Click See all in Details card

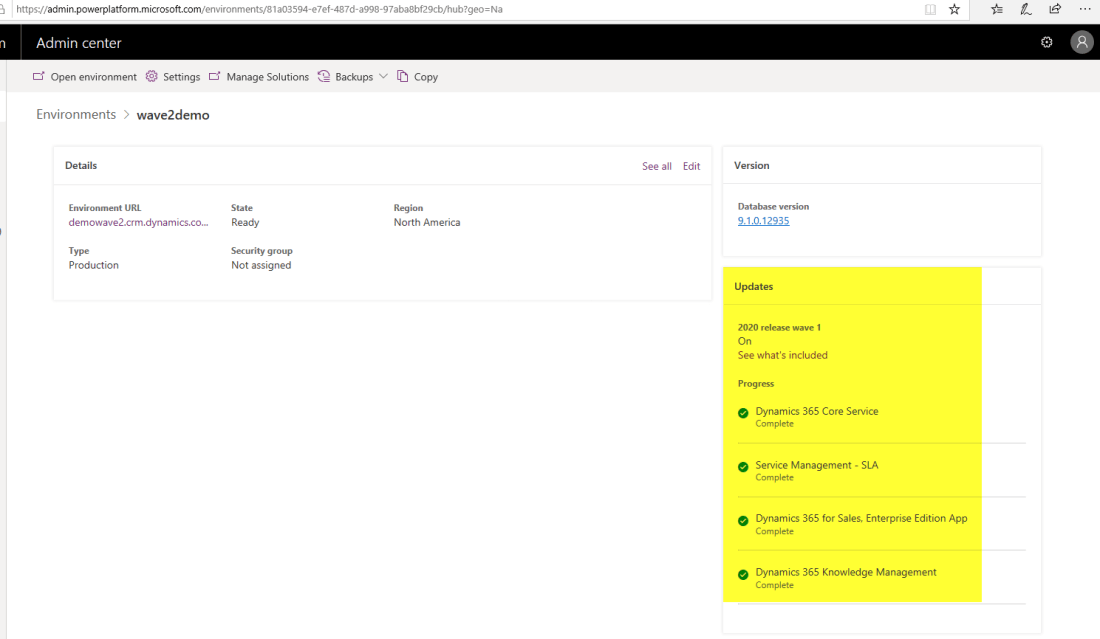tap(656, 166)
